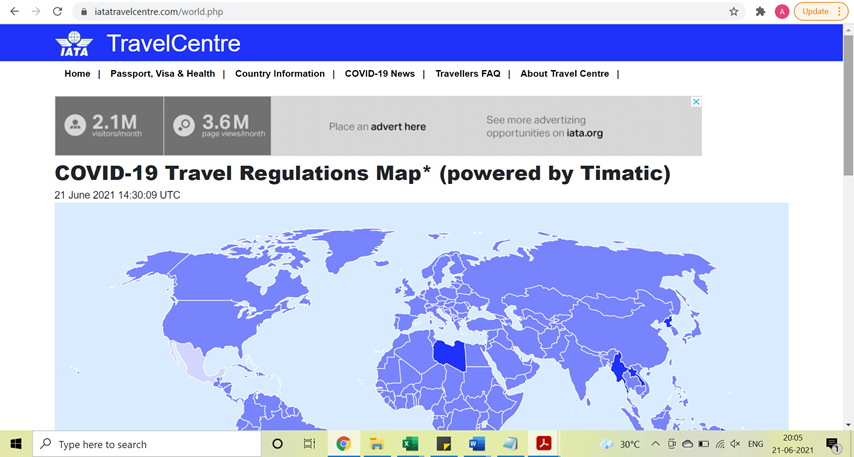Open the clock showing 20:05
This screenshot has width=854, height=457.
(x=792, y=444)
